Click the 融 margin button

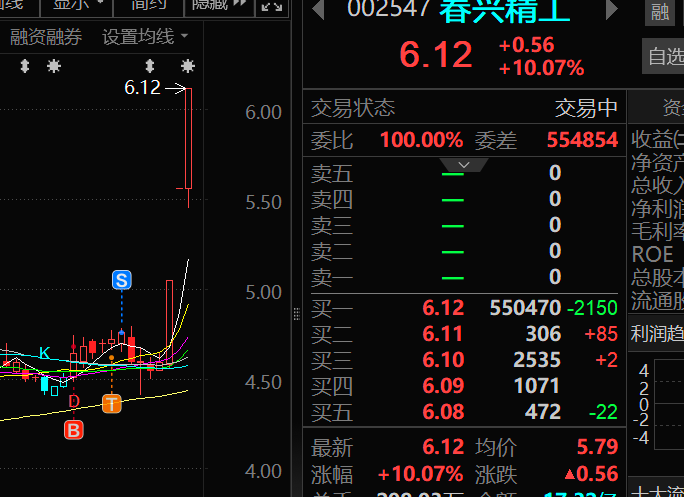660,12
